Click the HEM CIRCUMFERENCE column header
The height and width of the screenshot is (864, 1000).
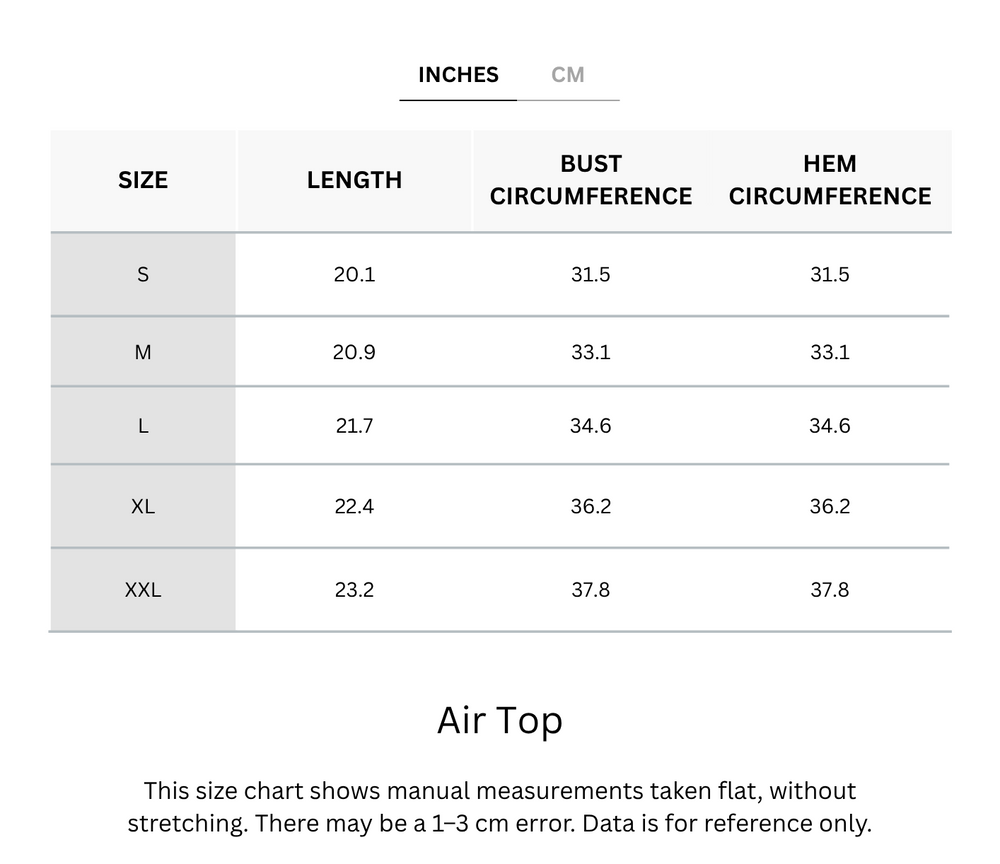830,180
